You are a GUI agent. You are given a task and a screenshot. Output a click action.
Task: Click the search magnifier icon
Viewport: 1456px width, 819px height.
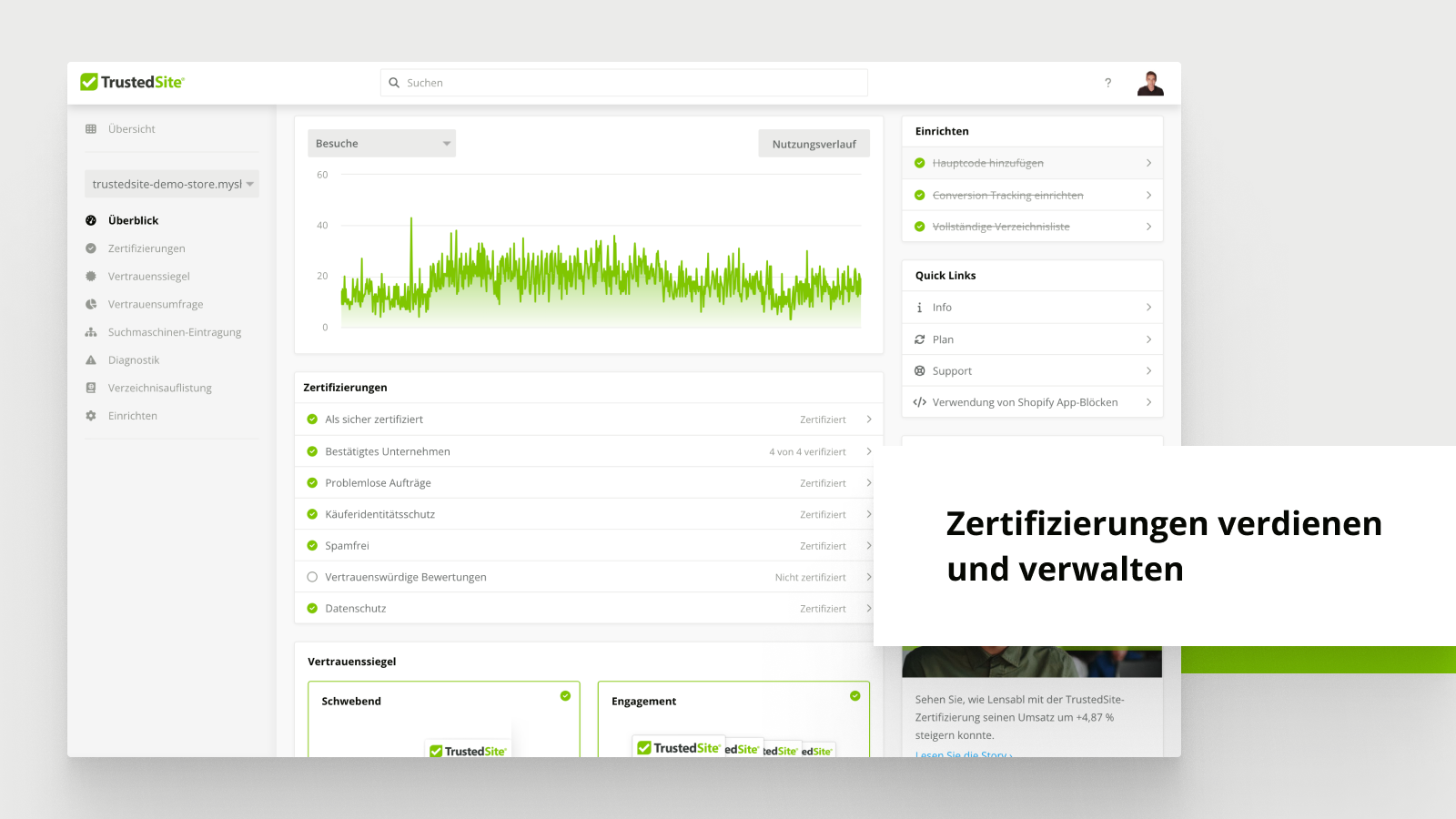[394, 83]
